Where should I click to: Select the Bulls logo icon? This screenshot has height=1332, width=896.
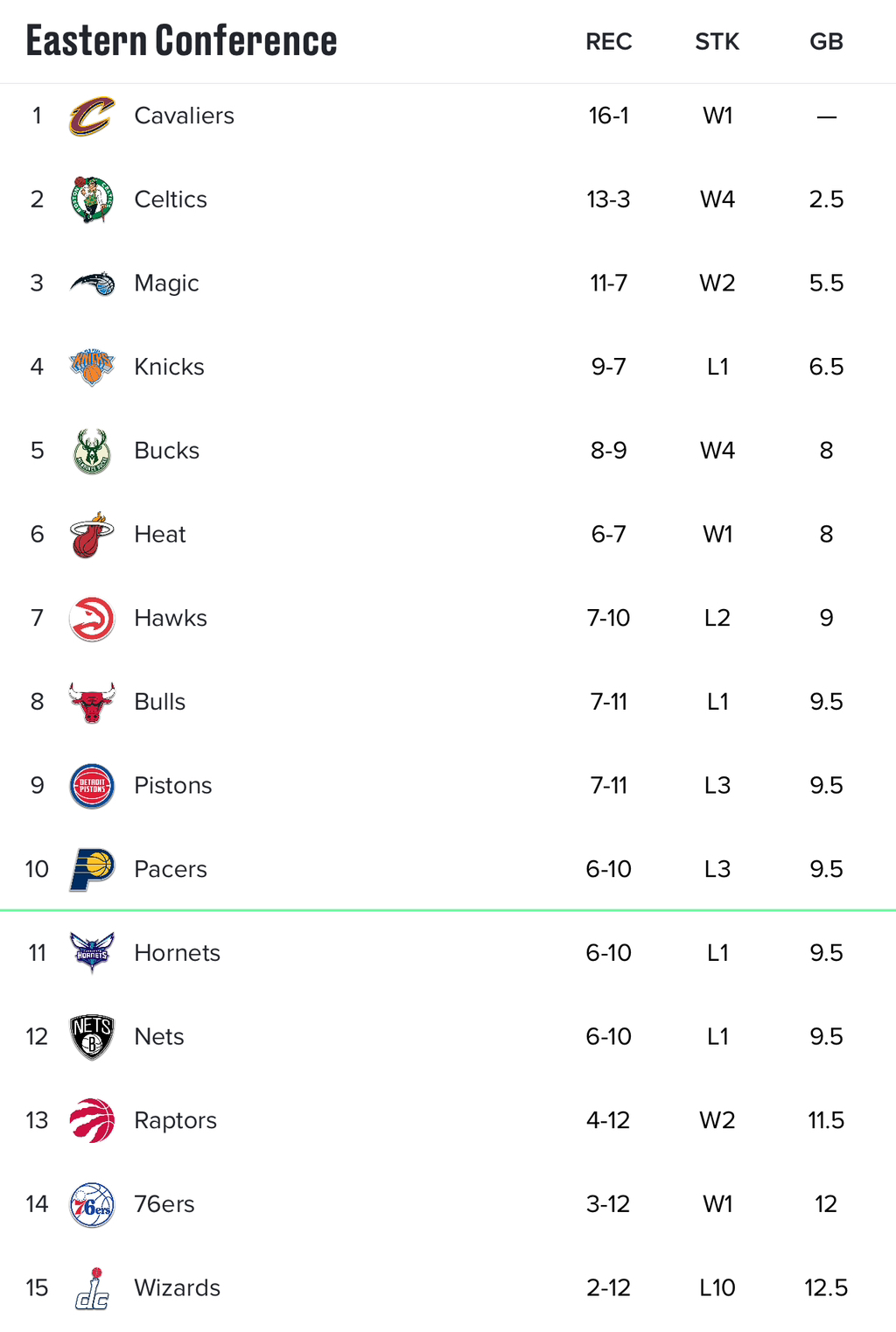92,702
